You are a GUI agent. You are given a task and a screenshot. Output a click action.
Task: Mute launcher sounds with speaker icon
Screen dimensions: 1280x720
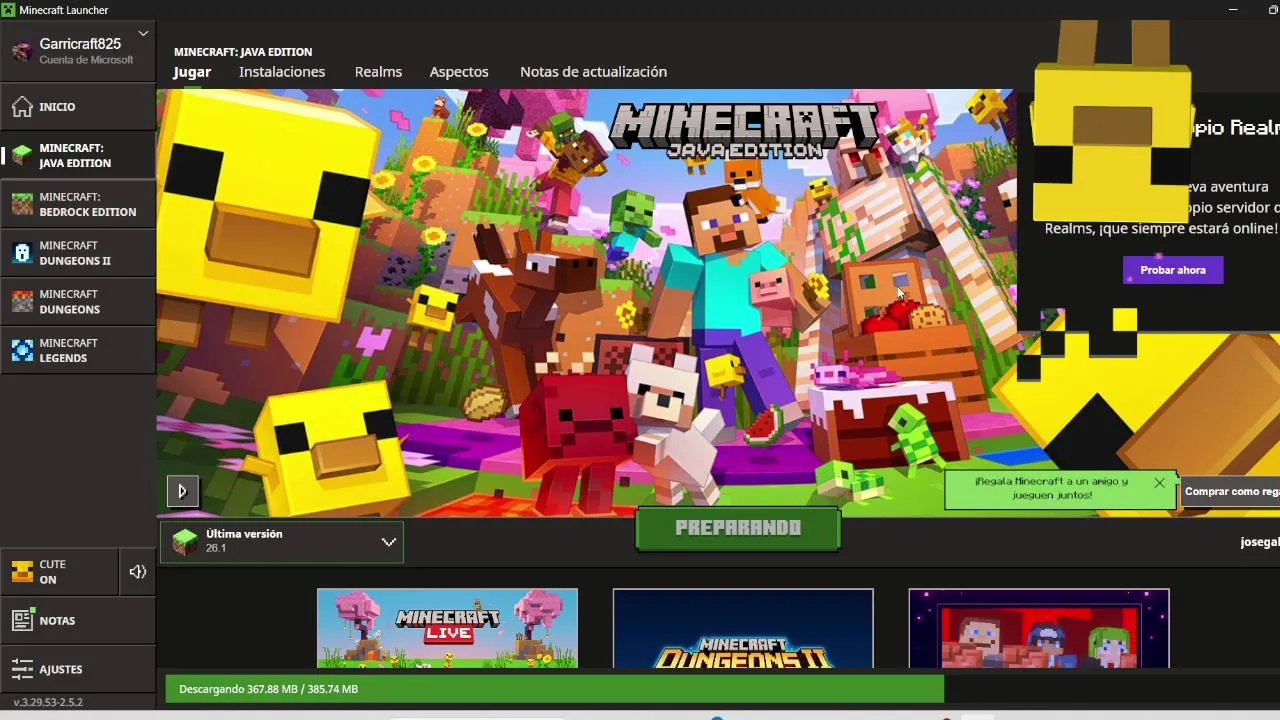click(138, 572)
